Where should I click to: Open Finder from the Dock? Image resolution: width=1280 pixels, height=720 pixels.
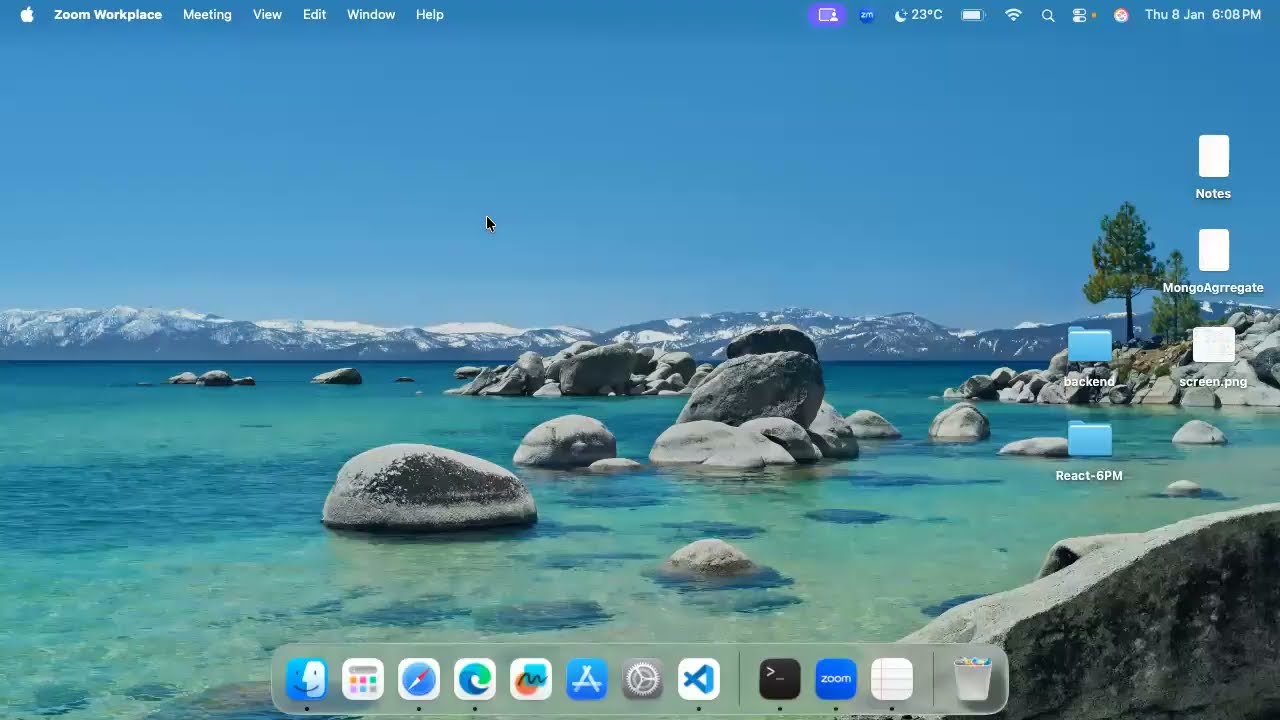point(307,680)
